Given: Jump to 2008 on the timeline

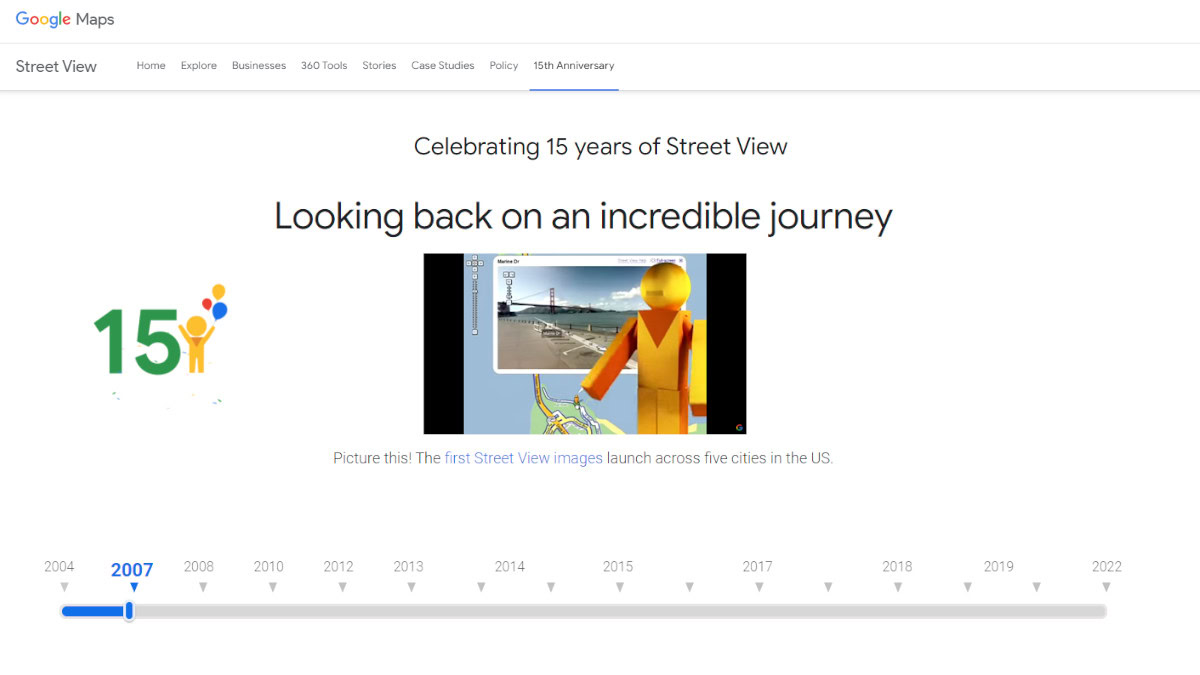Looking at the screenshot, I should click(199, 566).
